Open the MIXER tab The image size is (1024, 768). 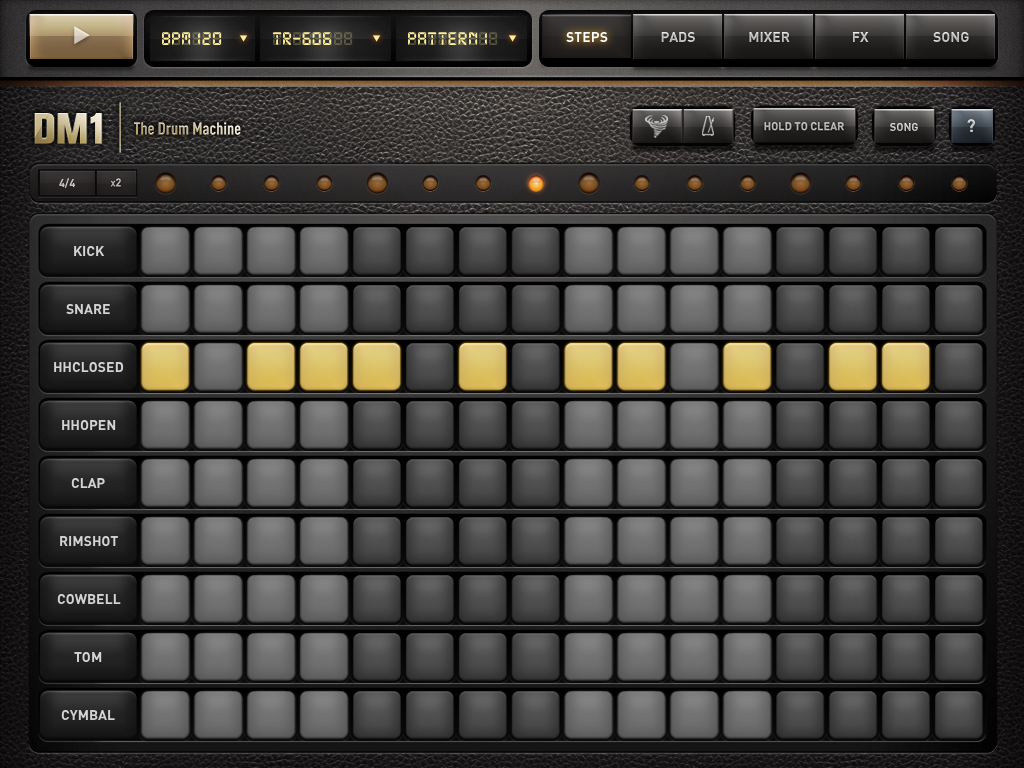tap(769, 37)
